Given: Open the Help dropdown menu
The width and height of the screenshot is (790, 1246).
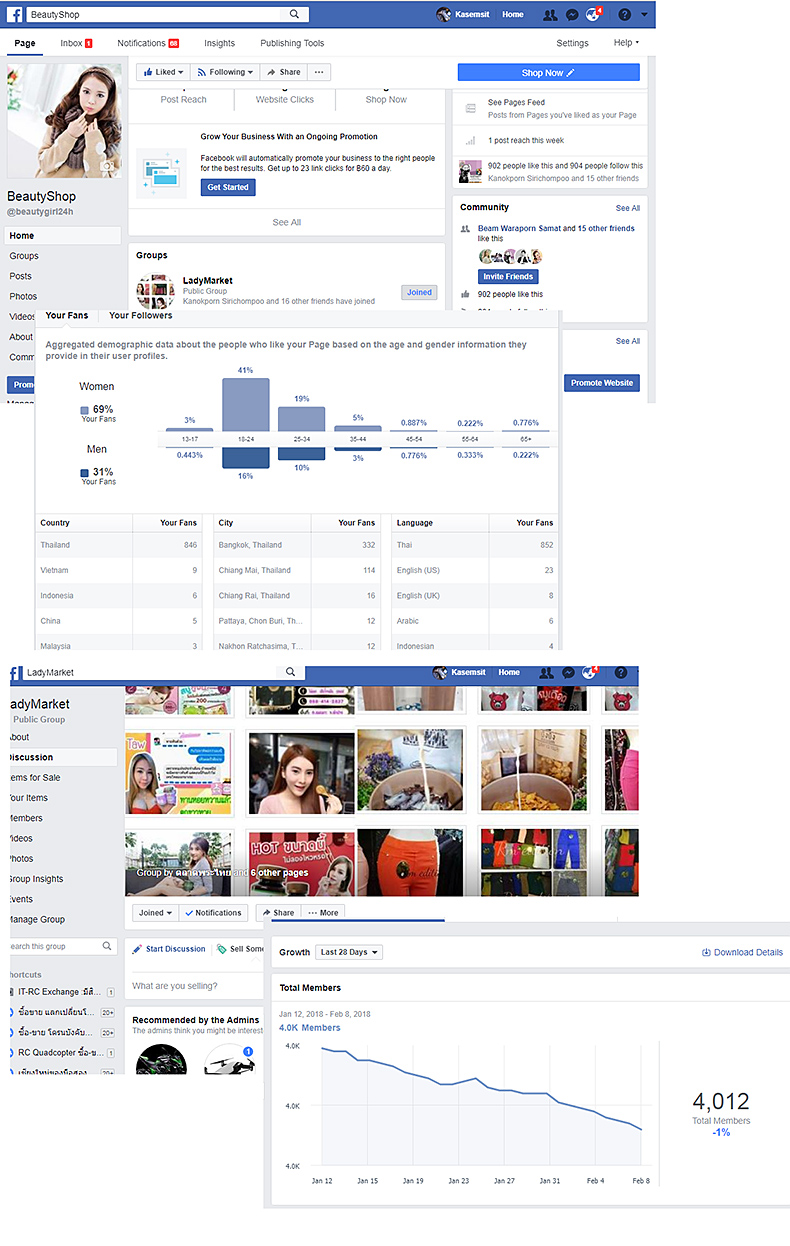Looking at the screenshot, I should [626, 43].
